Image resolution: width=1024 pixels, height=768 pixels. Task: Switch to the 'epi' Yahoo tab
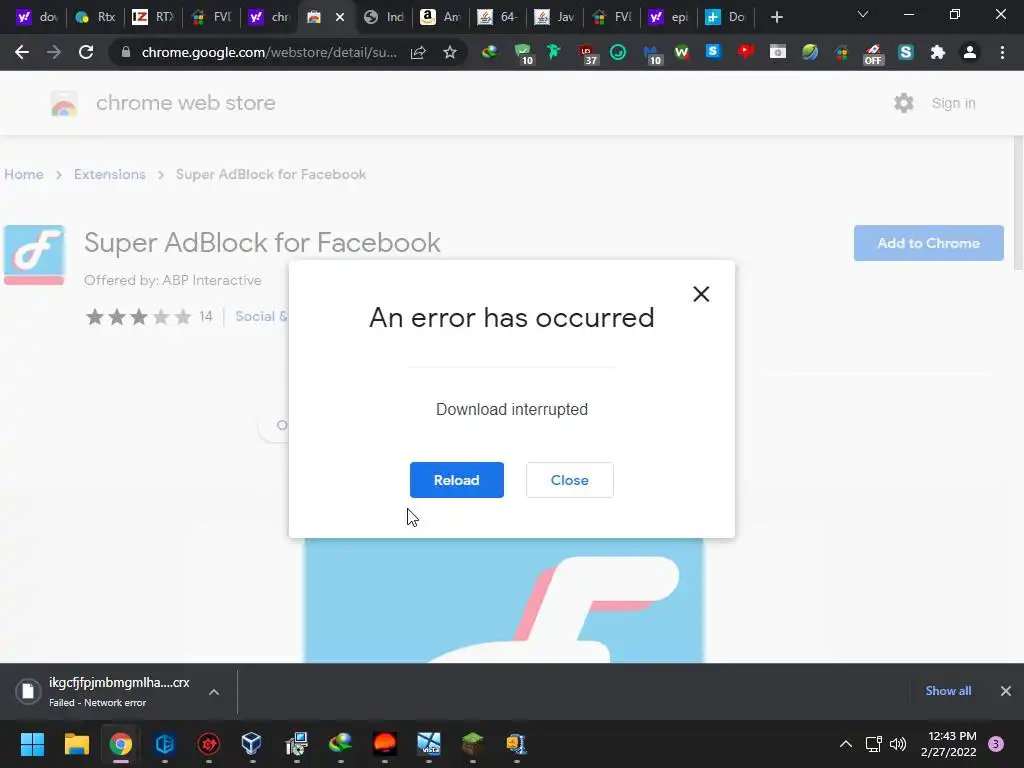(x=669, y=17)
